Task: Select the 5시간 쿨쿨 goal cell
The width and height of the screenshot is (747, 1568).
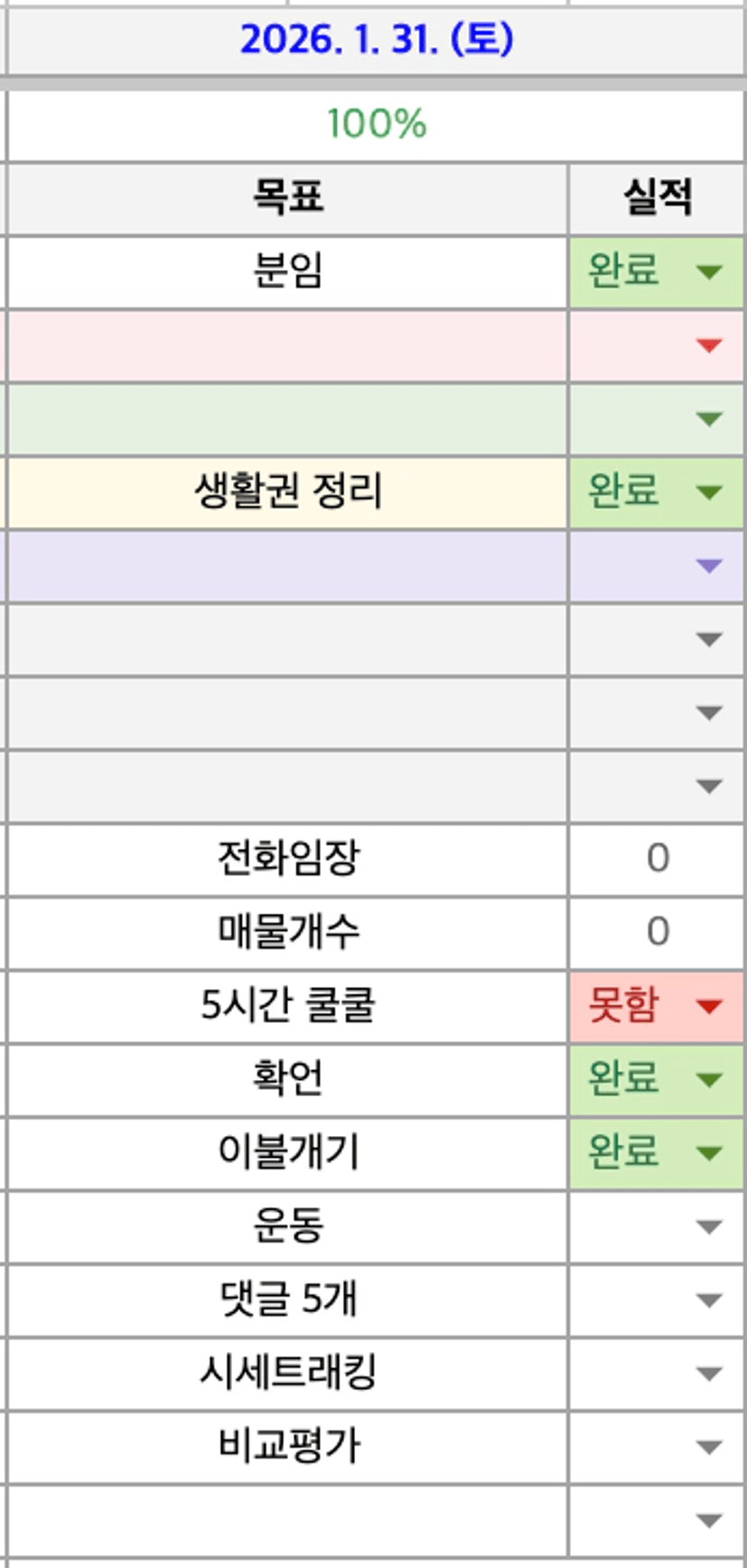Action: pyautogui.click(x=287, y=1006)
